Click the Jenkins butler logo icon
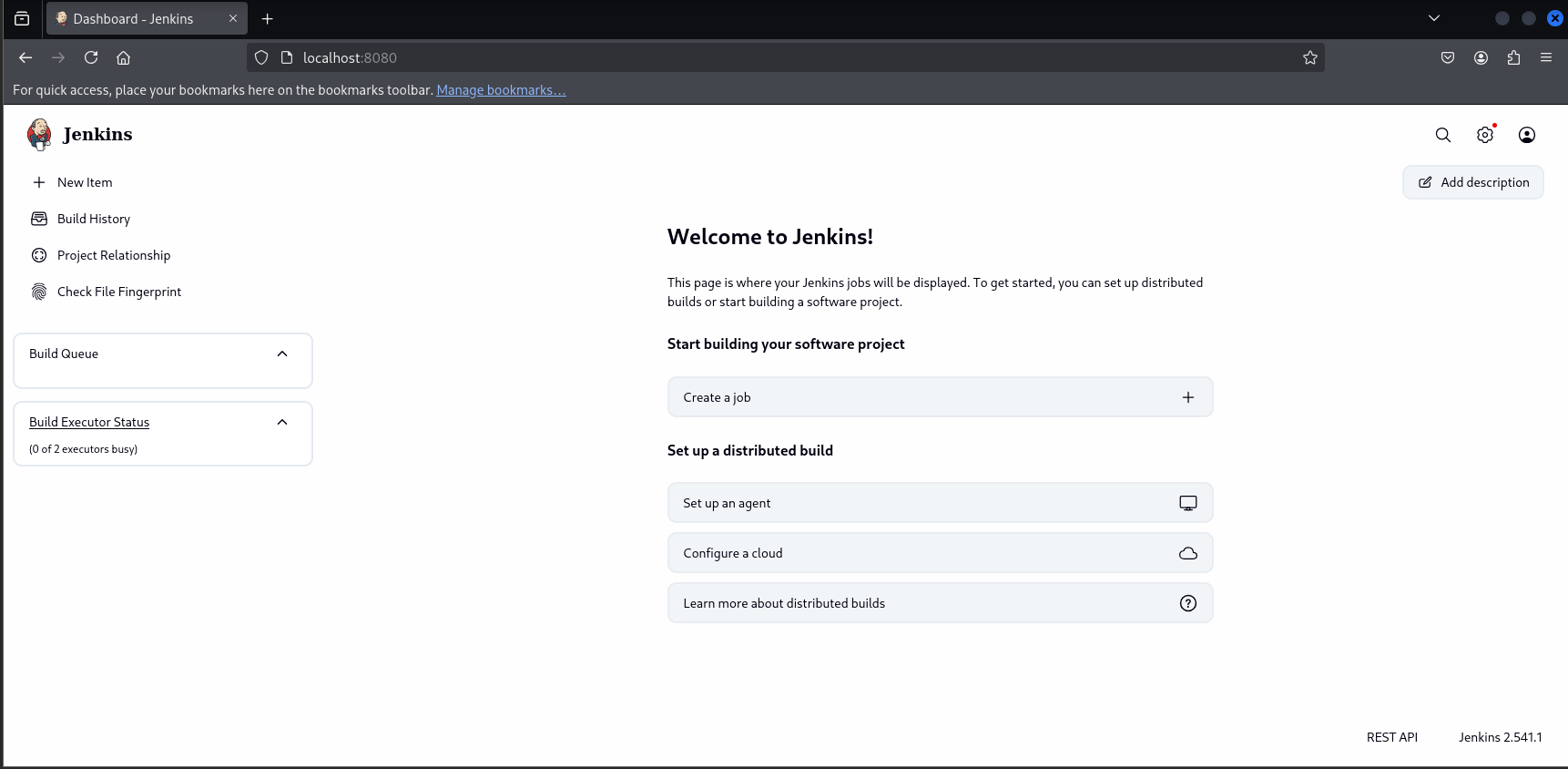 [39, 134]
